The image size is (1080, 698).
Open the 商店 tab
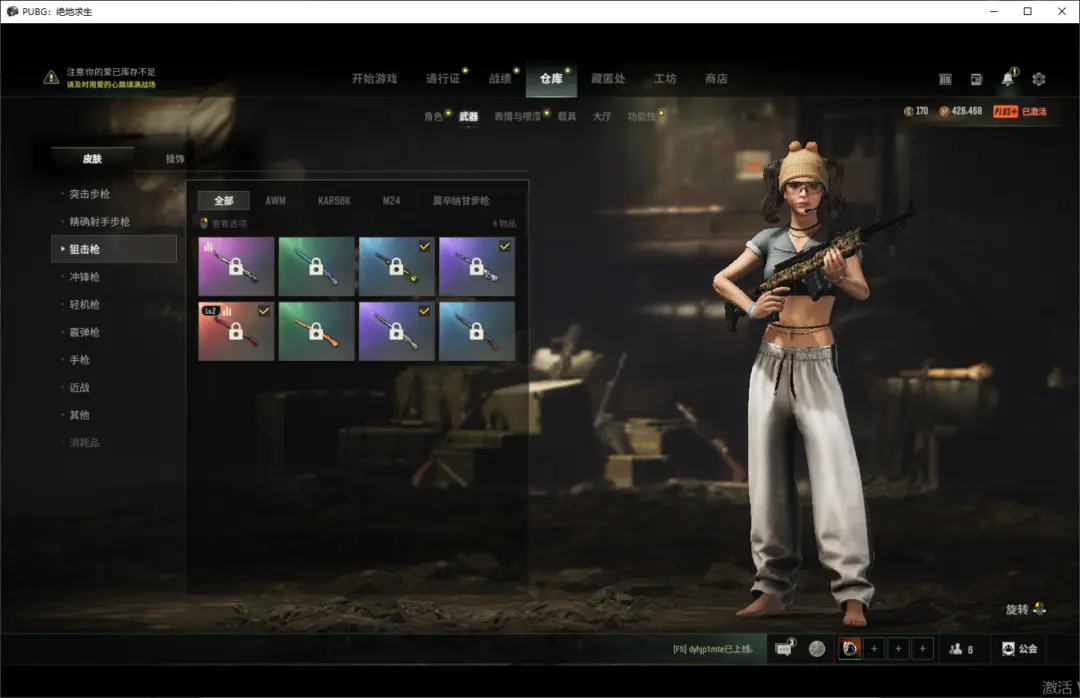click(716, 79)
